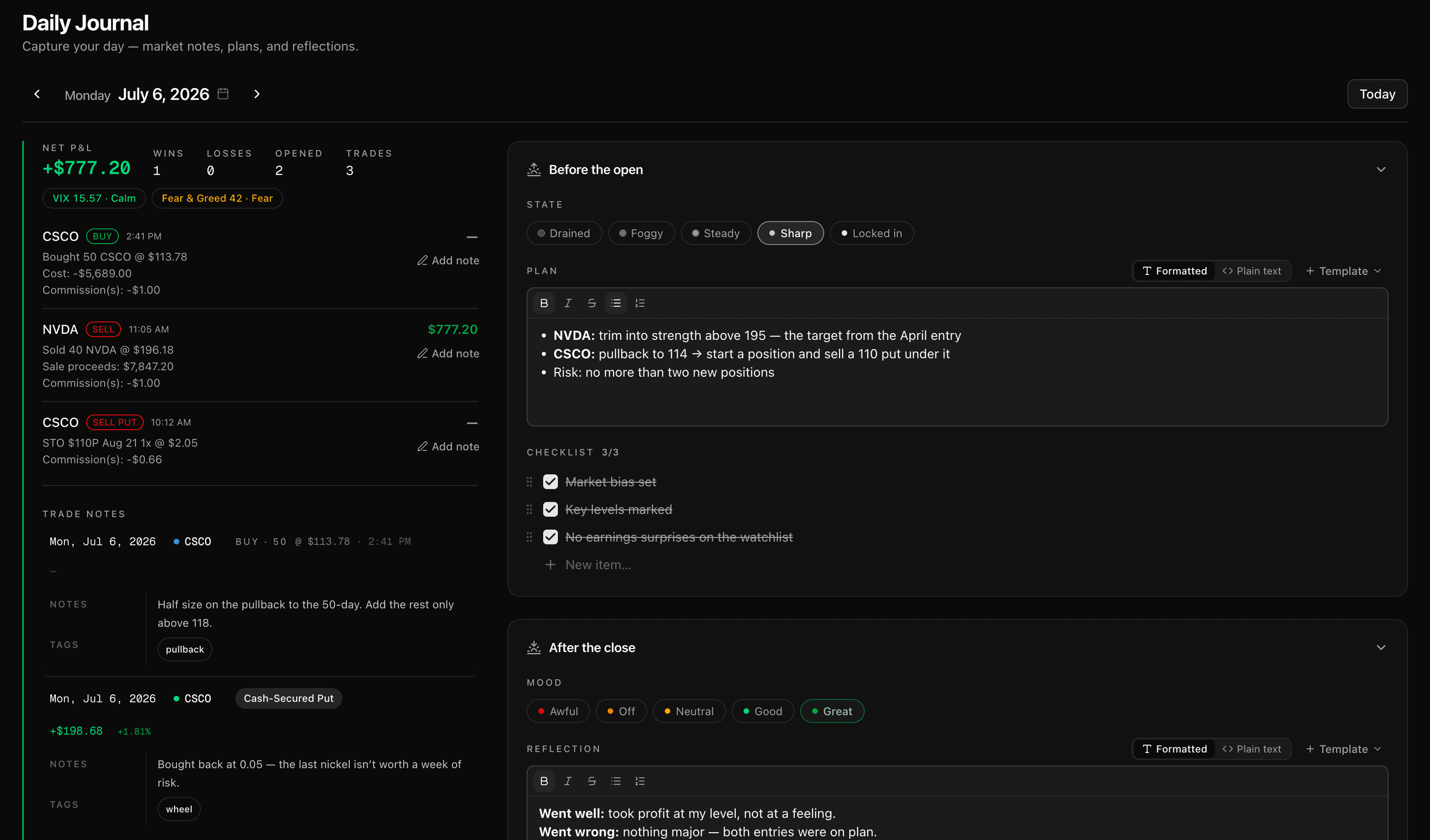This screenshot has height=840, width=1430.
Task: Toggle numbered list in the Reflection editor
Action: point(640,782)
